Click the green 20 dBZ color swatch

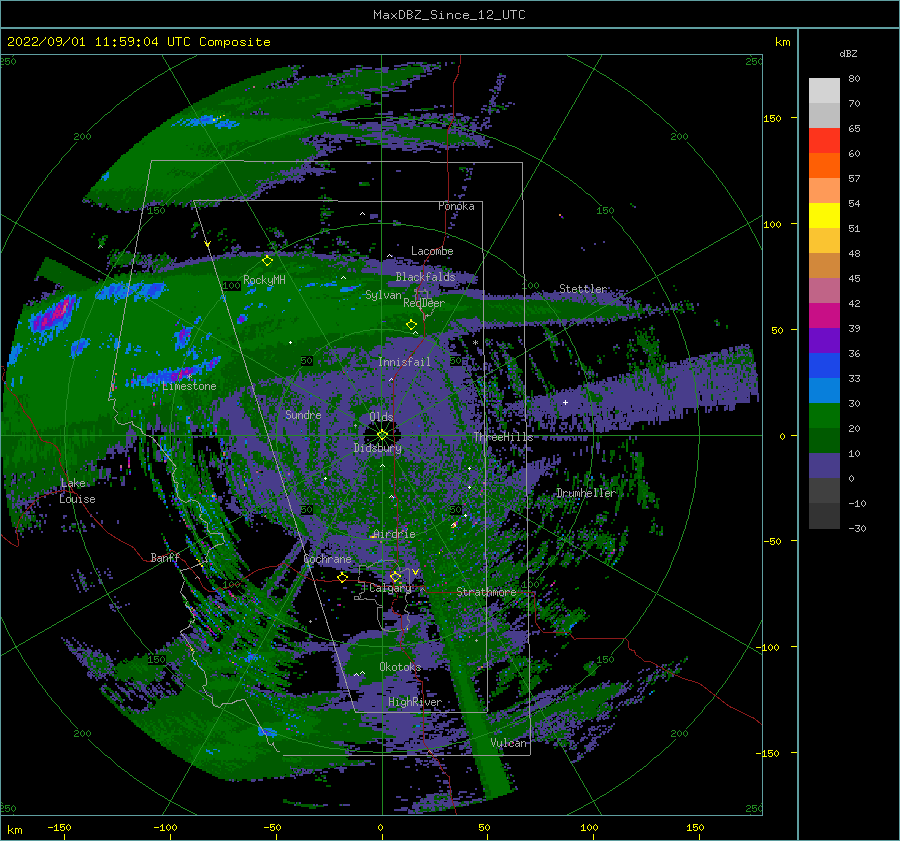(824, 416)
